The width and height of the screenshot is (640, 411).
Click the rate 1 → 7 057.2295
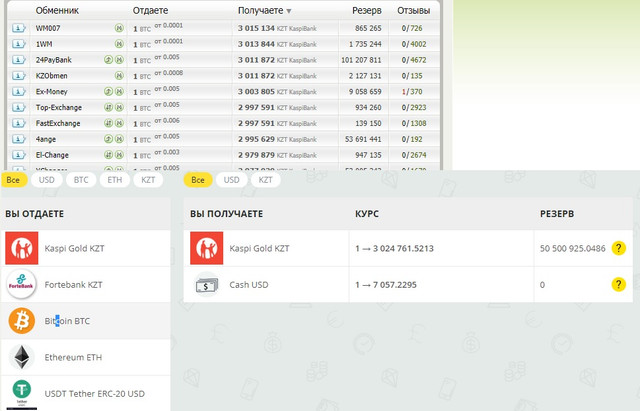click(386, 284)
